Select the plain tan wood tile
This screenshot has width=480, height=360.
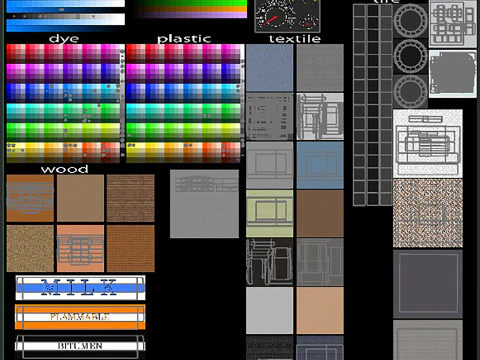tap(80, 198)
